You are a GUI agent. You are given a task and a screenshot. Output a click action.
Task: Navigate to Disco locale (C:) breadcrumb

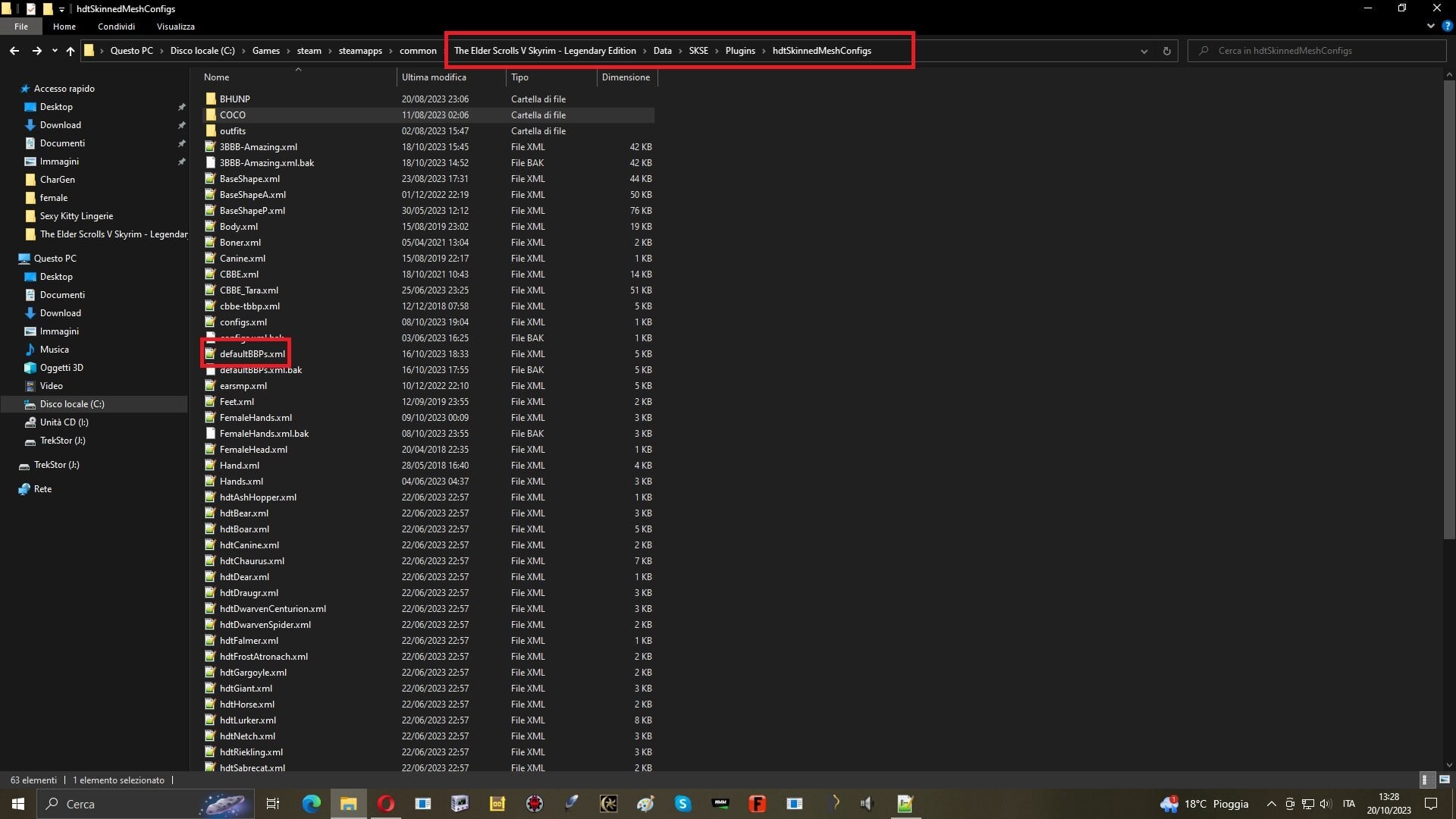click(202, 51)
